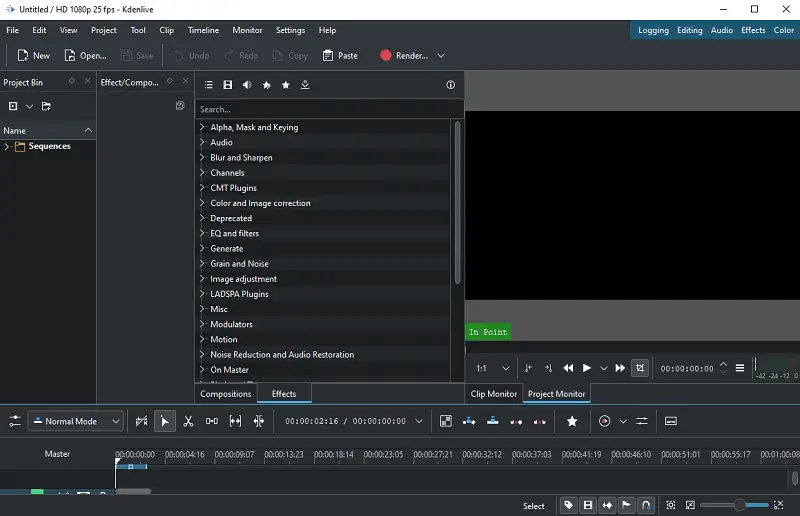Image resolution: width=800 pixels, height=516 pixels.
Task: Show audio effects (speaker icon) only
Action: (247, 85)
